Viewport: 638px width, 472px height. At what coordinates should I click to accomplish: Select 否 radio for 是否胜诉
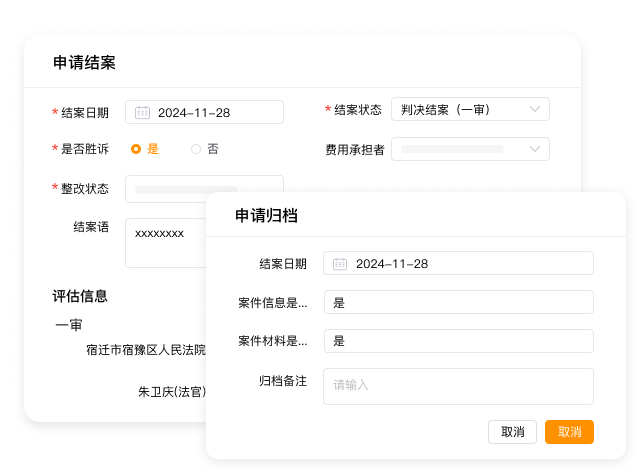pos(196,149)
